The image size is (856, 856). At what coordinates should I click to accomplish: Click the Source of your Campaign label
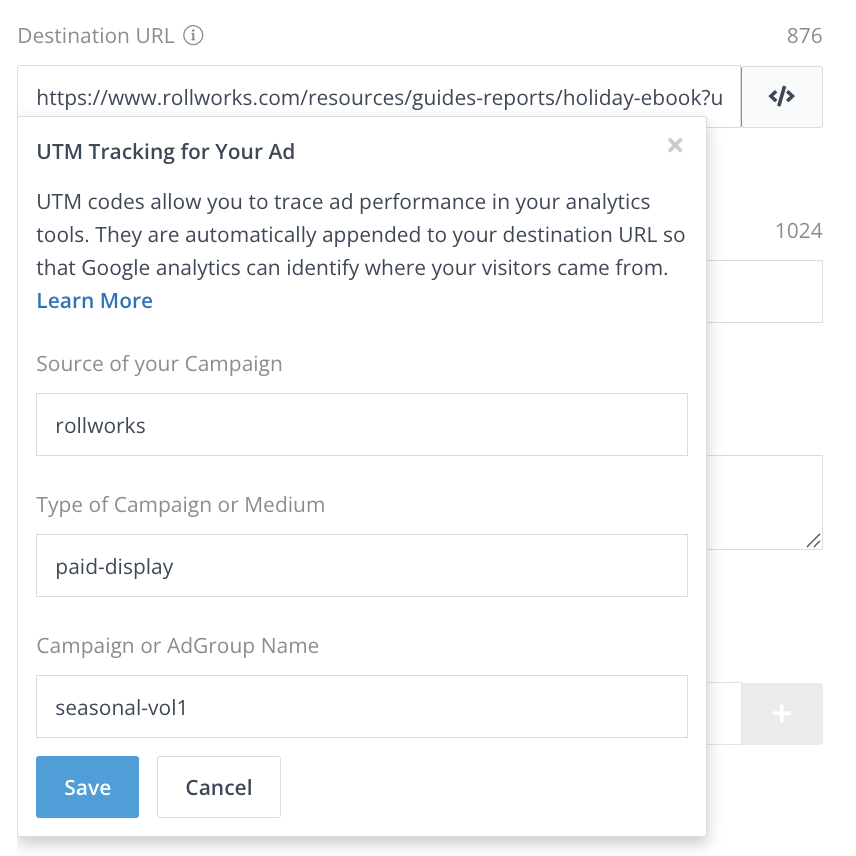tap(159, 364)
